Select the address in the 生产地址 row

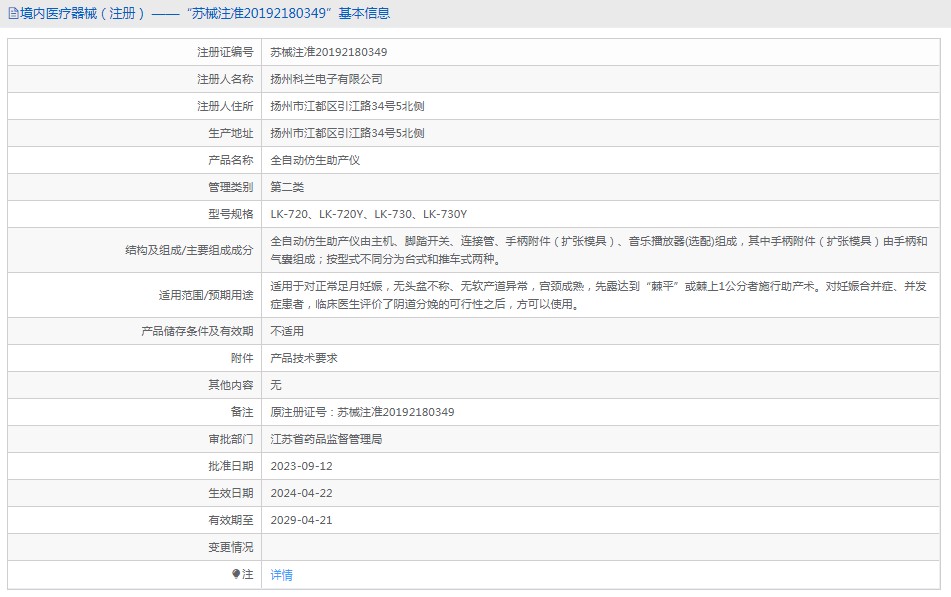[x=348, y=133]
